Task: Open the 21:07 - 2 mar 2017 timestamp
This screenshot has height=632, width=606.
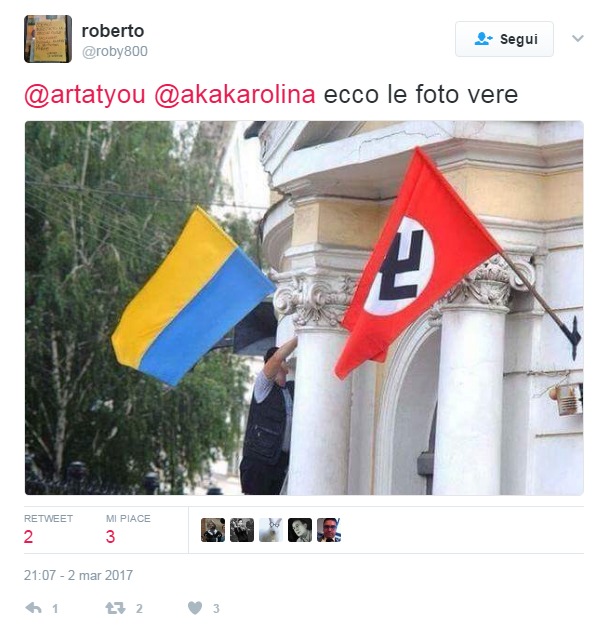Action: [78, 575]
